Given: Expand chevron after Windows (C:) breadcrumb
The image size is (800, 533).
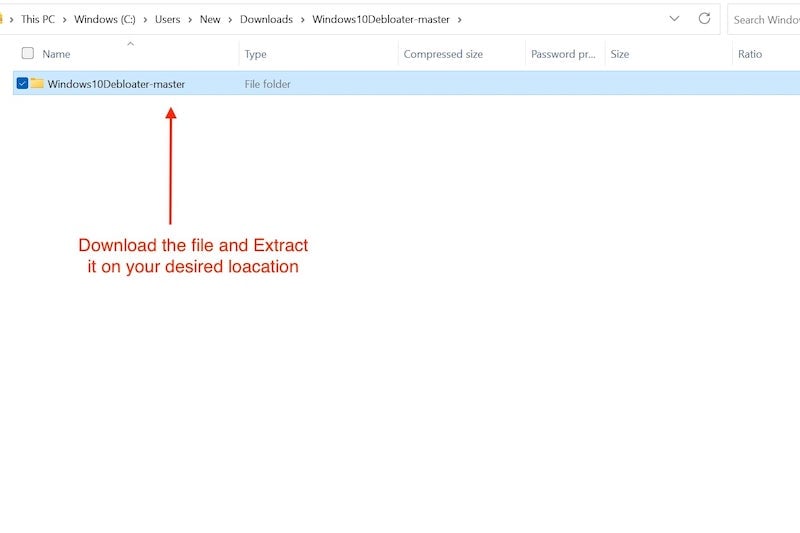Looking at the screenshot, I should pos(145,20).
